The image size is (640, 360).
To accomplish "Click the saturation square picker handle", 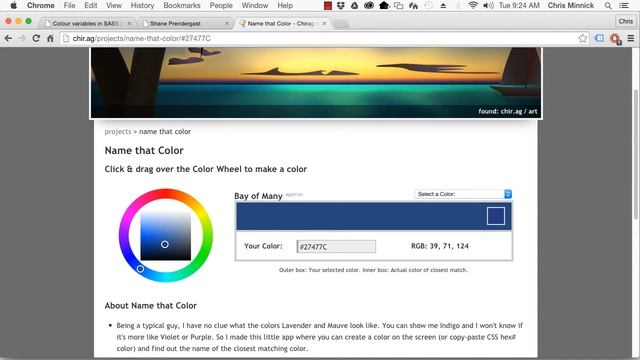I will pyautogui.click(x=164, y=244).
